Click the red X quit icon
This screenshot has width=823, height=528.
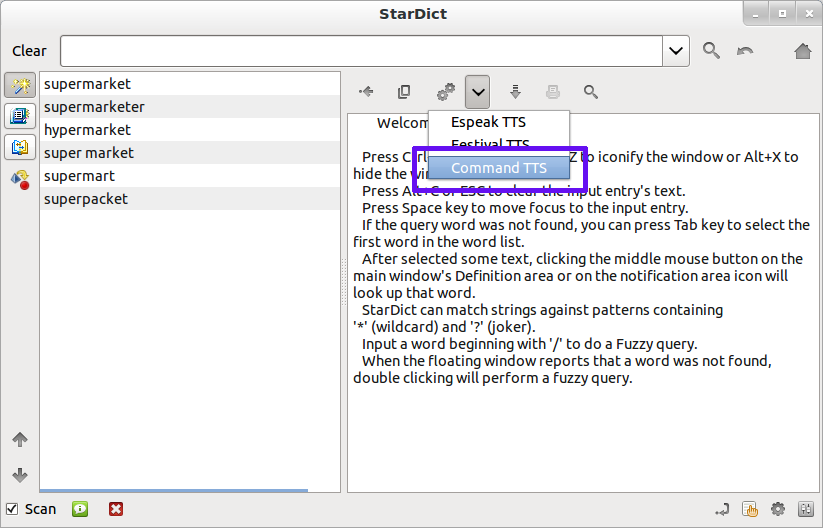point(116,509)
